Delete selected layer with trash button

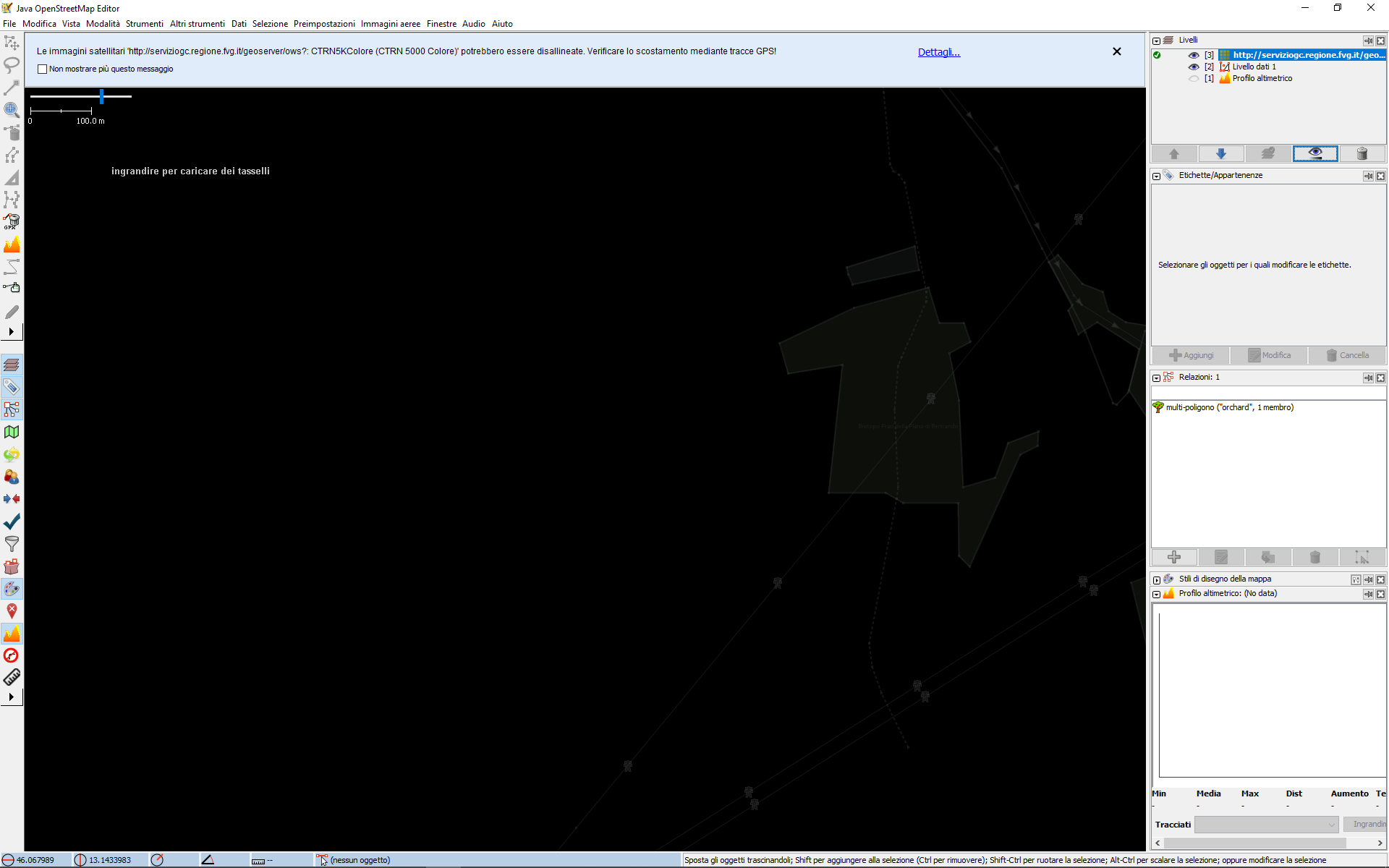click(x=1362, y=153)
